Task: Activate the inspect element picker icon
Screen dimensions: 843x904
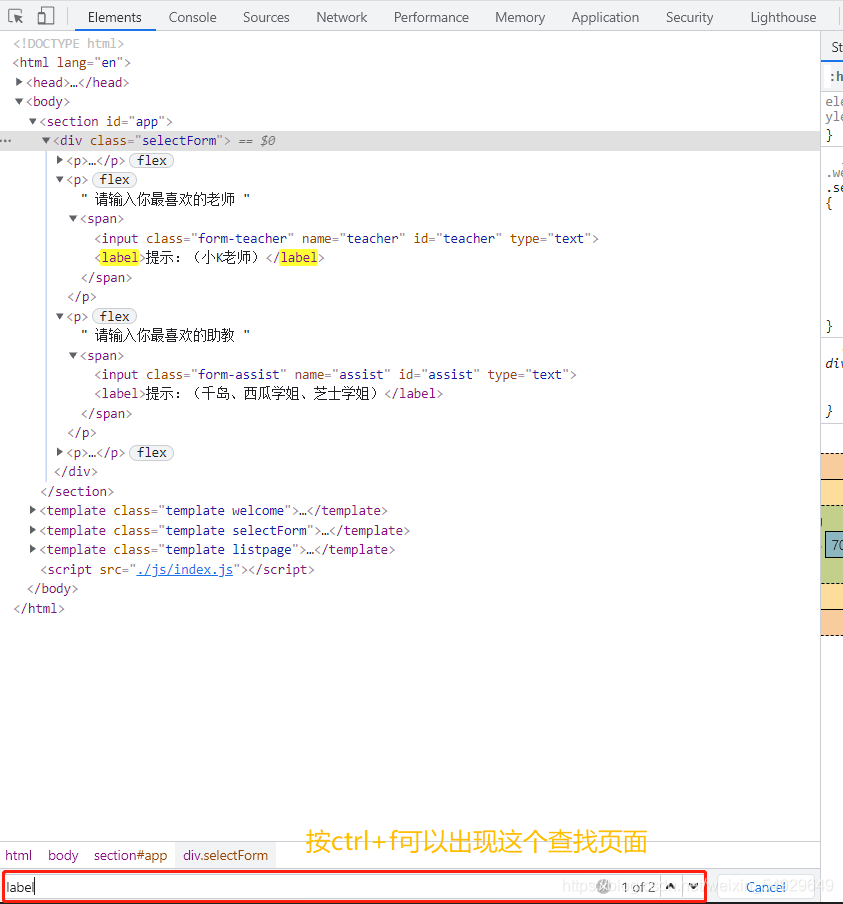Action: click(16, 16)
